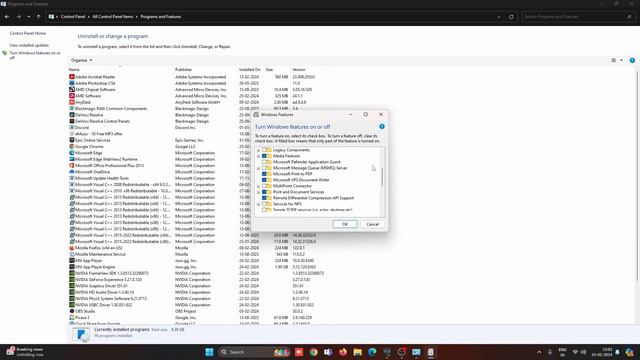
Task: Click Cancel in the Windows Features dialog
Action: point(373,224)
